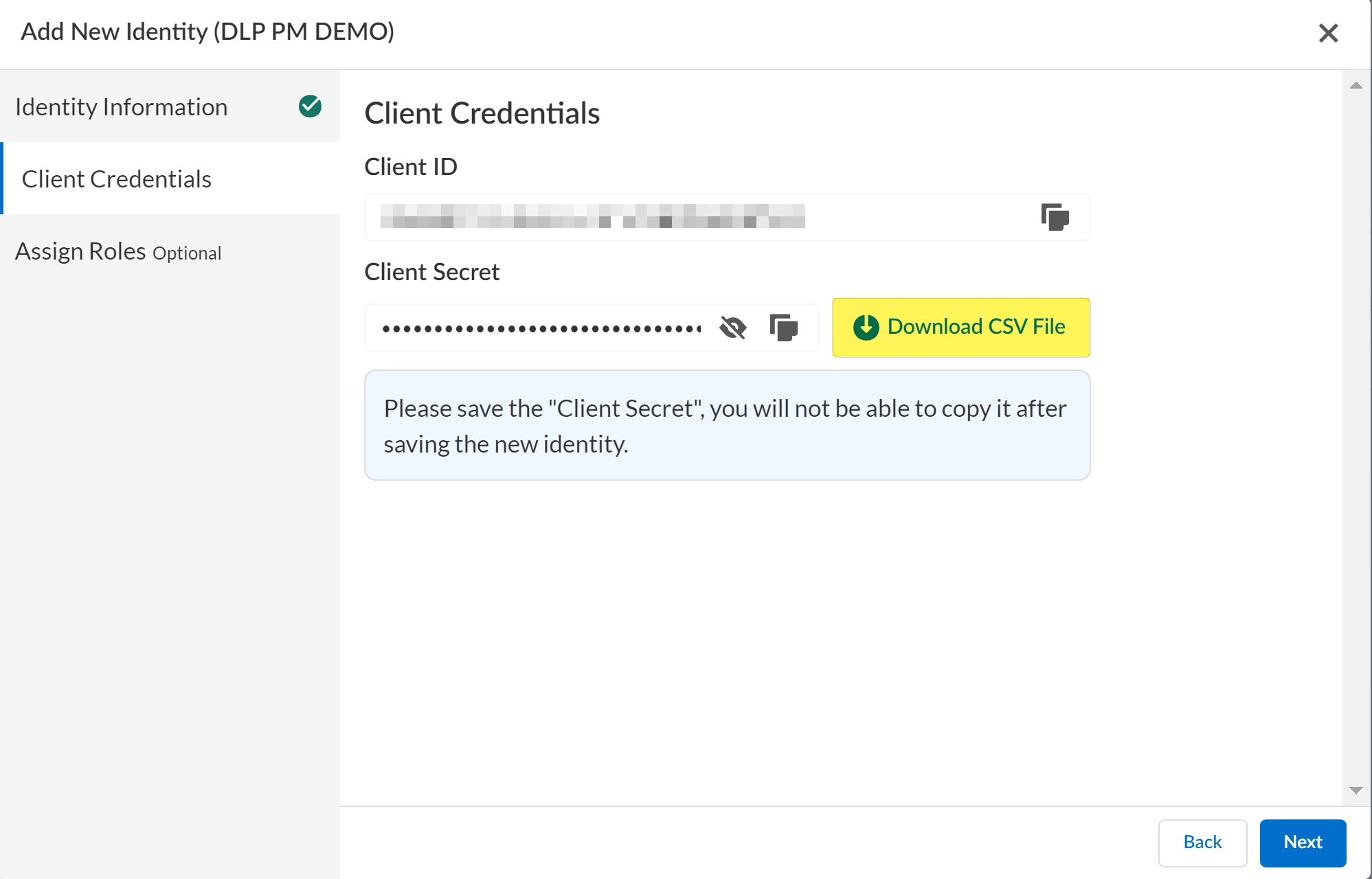
Task: Click the Add New Identity dialog title
Action: click(207, 32)
